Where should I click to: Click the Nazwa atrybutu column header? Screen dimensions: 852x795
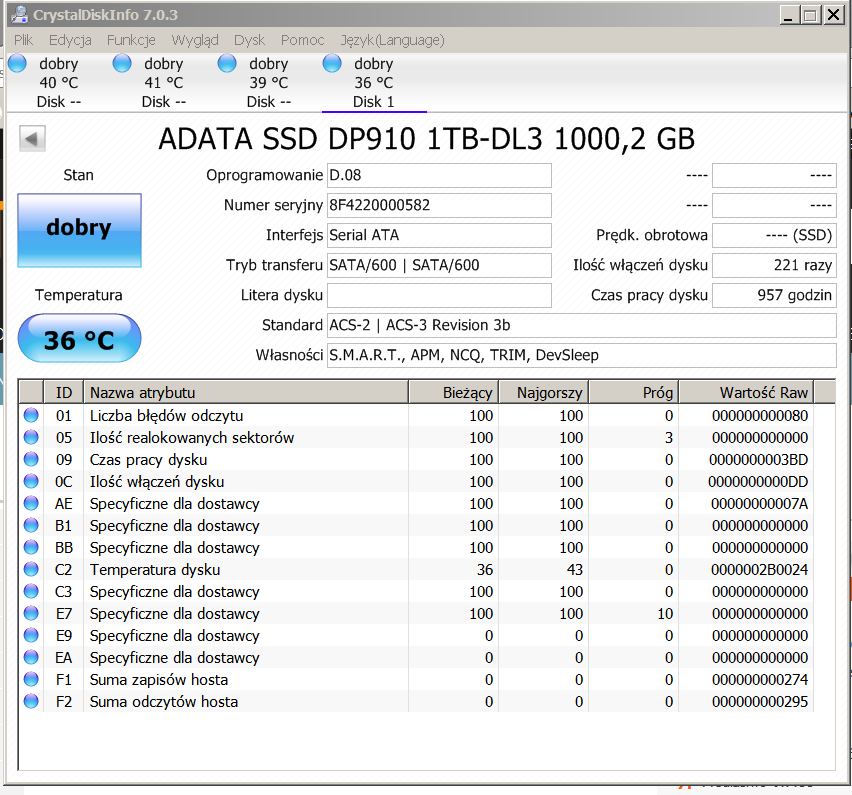tap(246, 392)
